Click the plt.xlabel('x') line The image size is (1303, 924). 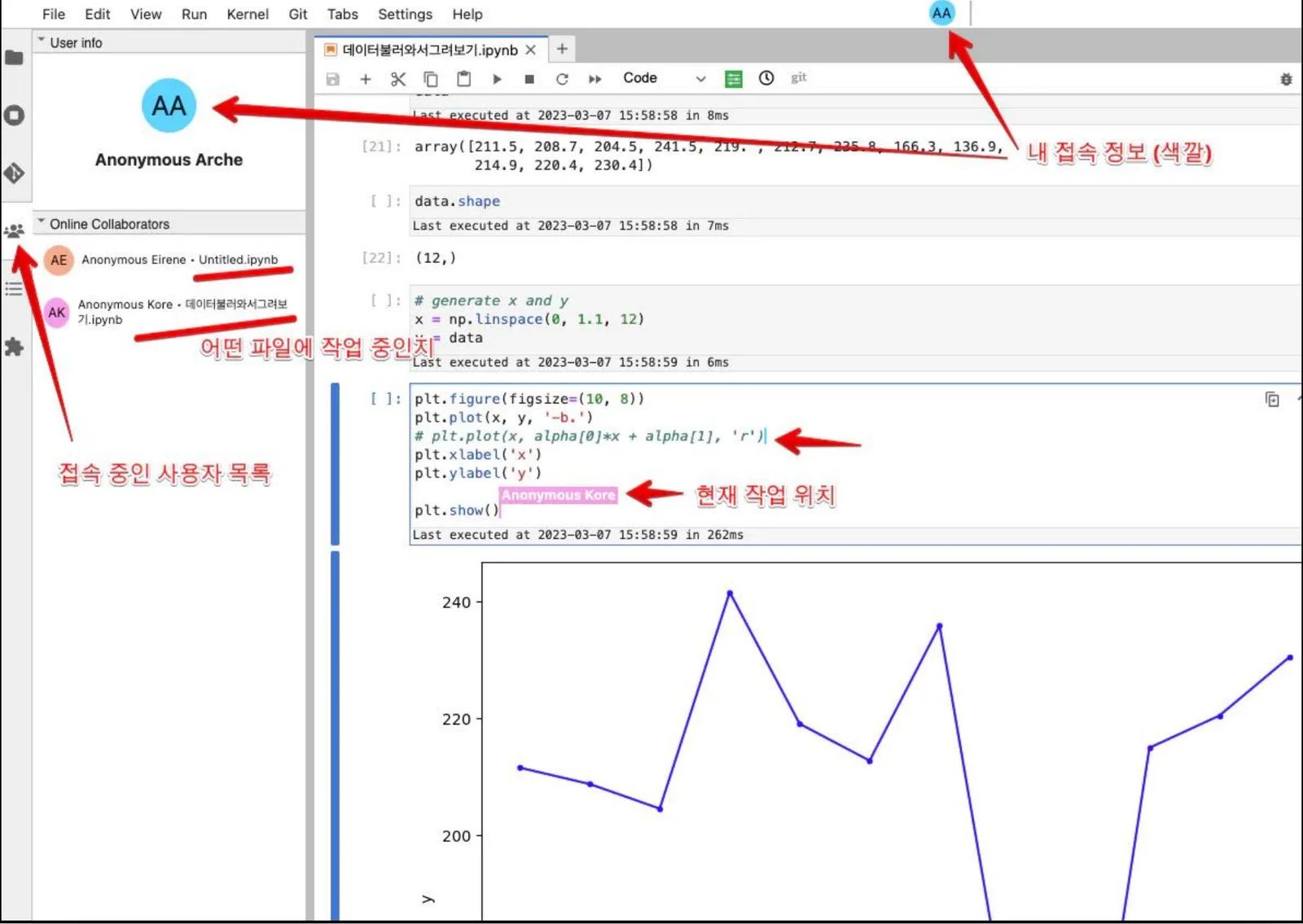[x=478, y=454]
